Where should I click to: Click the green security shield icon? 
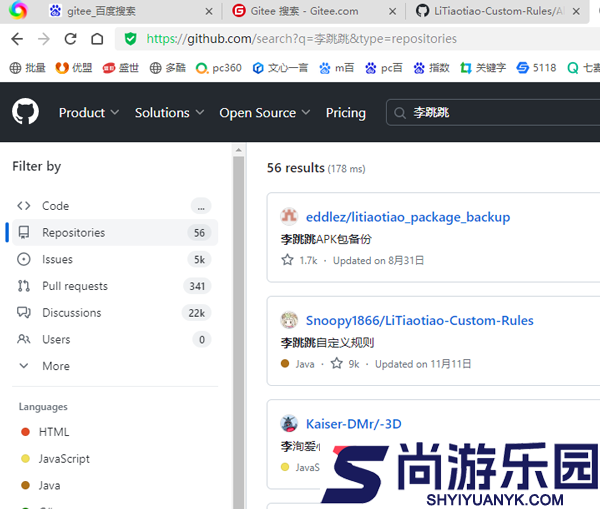(130, 39)
